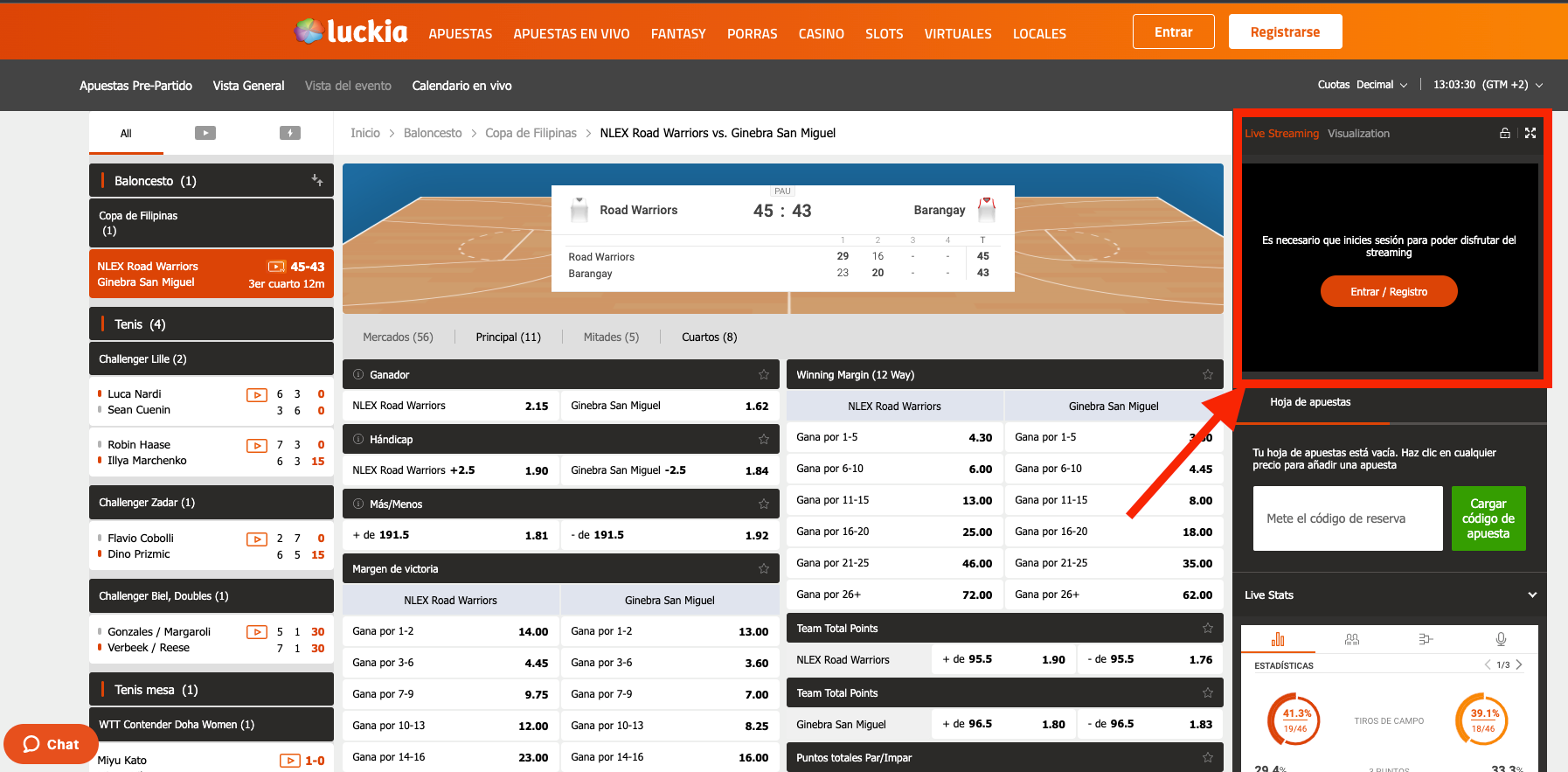Switch to Principal (11) tab
1568x772 pixels.
[x=509, y=337]
